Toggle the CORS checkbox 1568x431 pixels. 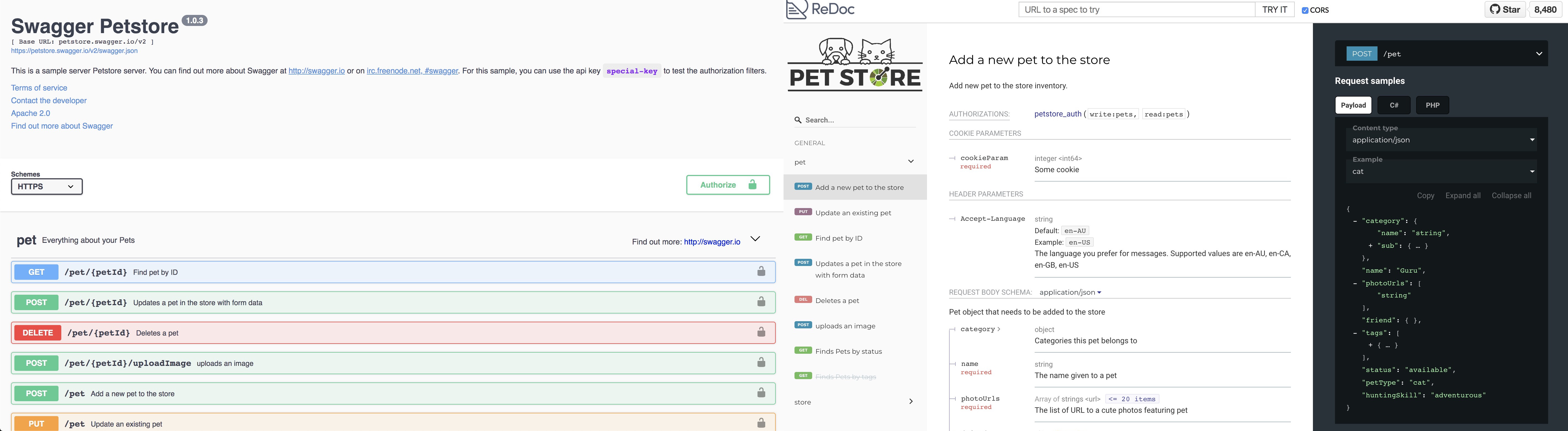pyautogui.click(x=1305, y=10)
